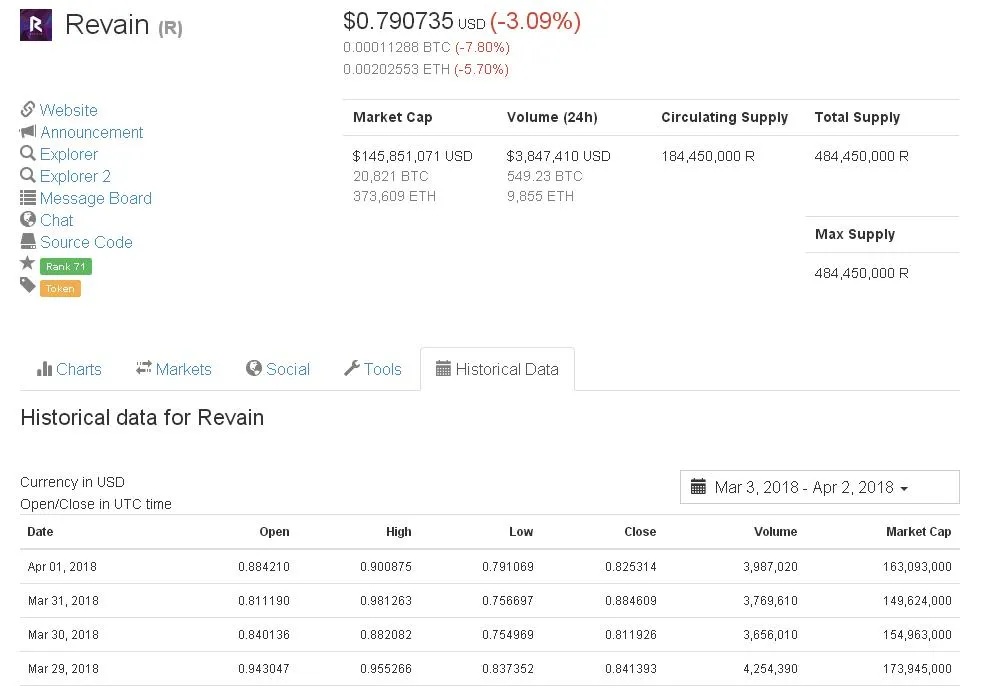This screenshot has height=687, width=997.
Task: Click the orange Token badge
Action: 60,289
